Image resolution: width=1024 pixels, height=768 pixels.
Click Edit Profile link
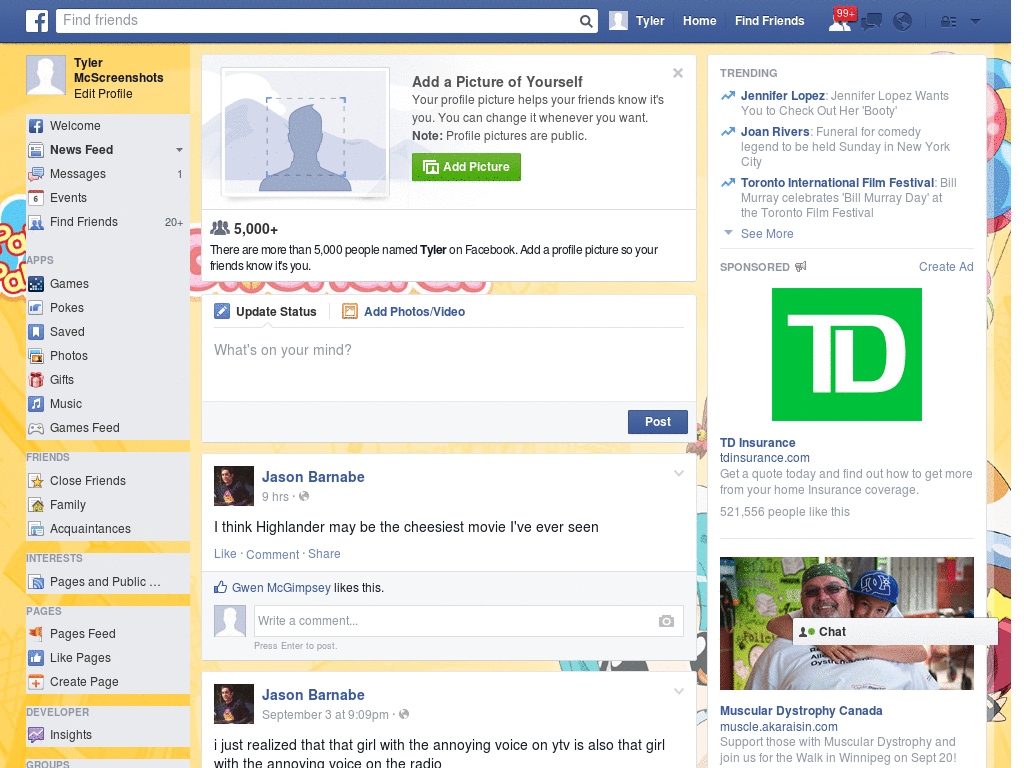pyautogui.click(x=103, y=94)
